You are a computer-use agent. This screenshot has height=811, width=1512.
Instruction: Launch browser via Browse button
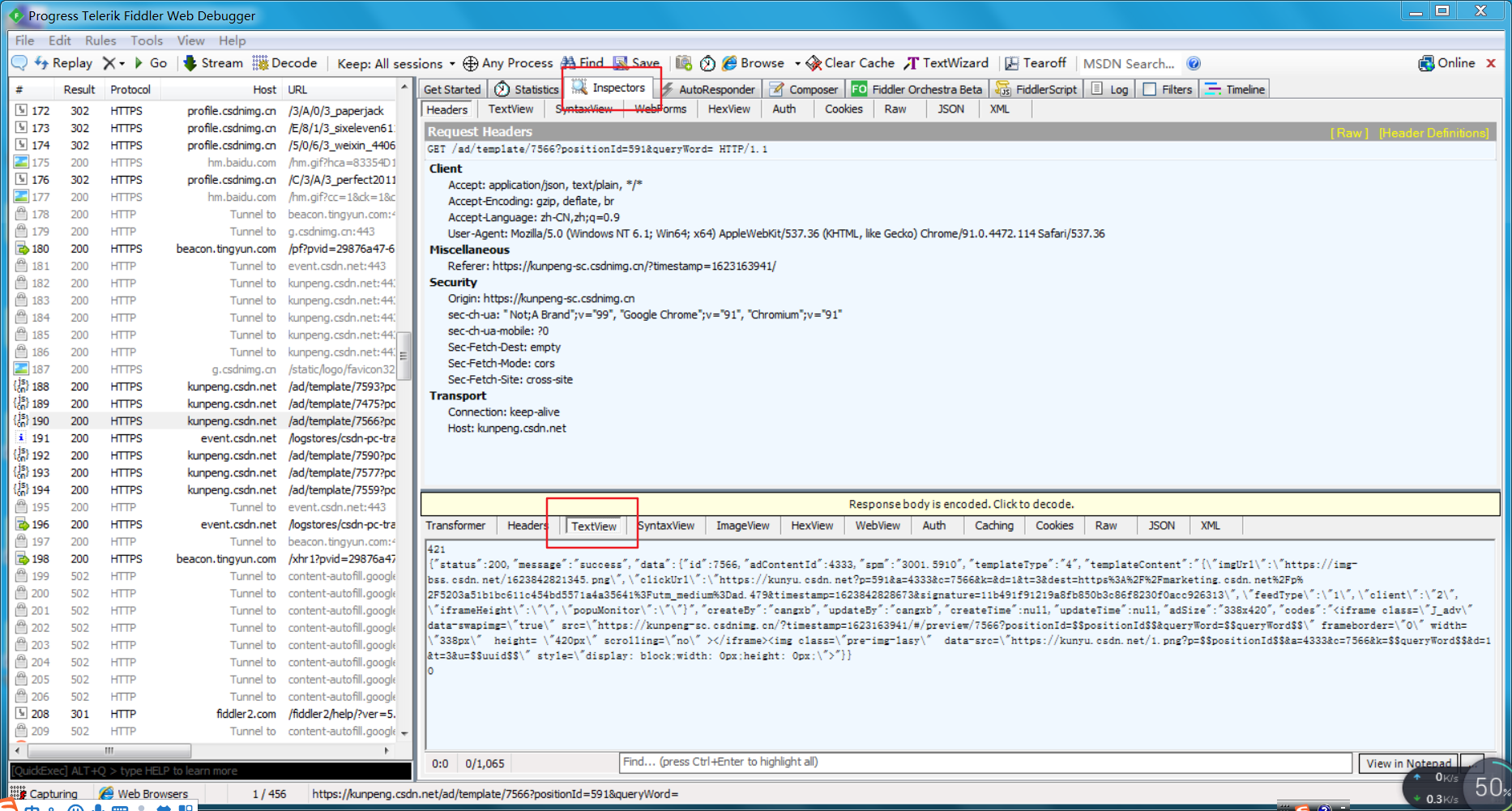click(x=753, y=63)
